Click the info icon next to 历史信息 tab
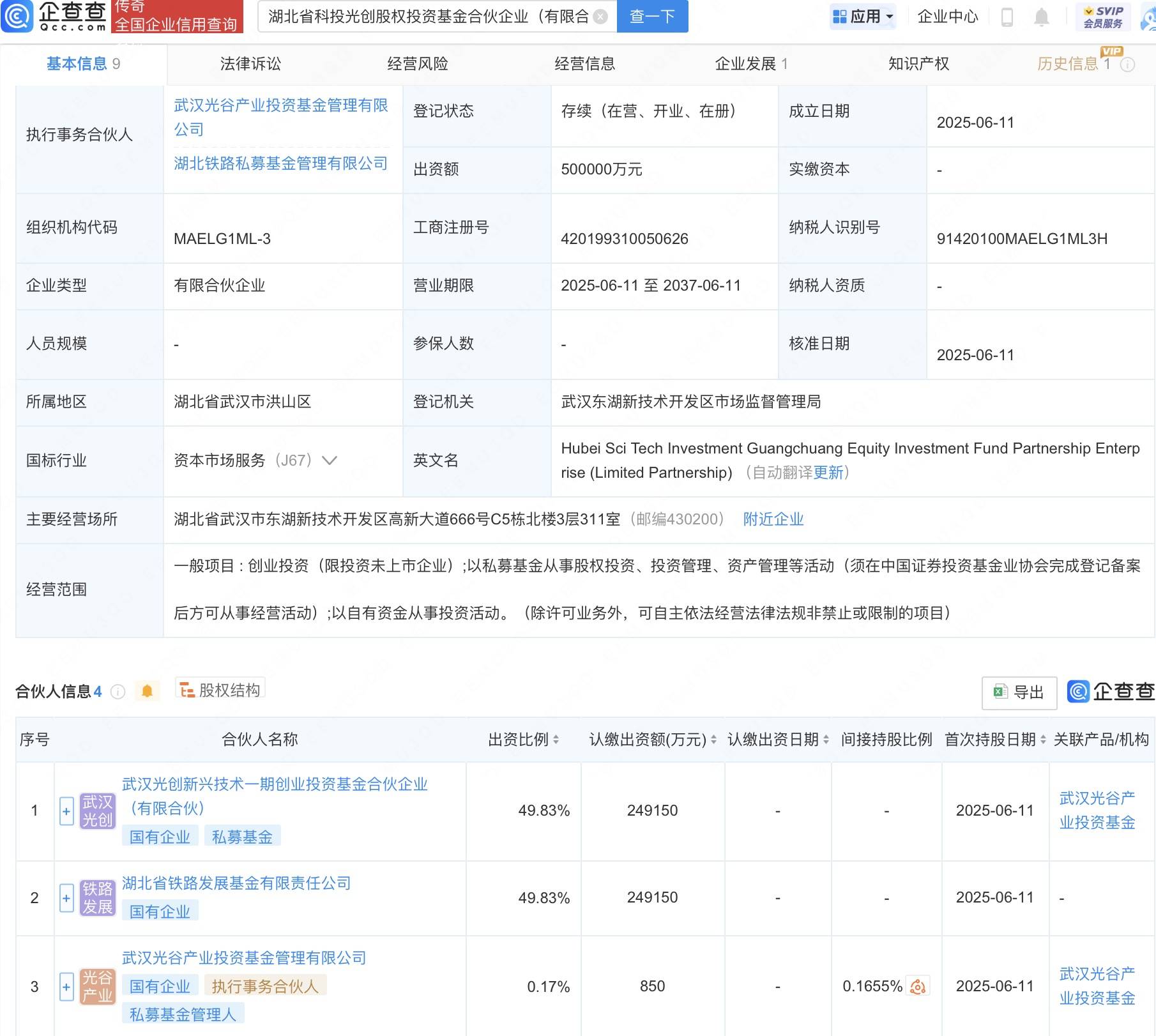 [1128, 65]
